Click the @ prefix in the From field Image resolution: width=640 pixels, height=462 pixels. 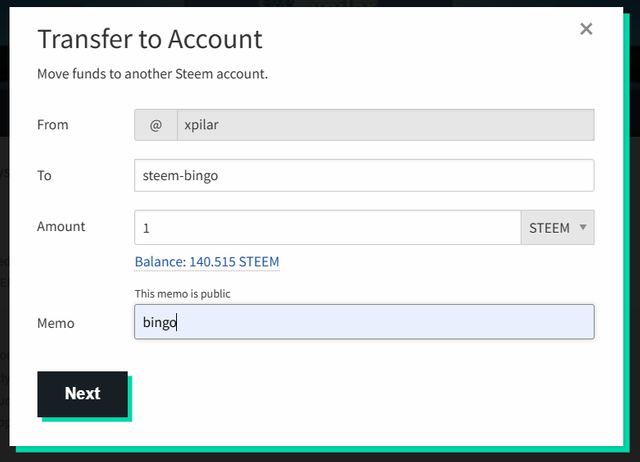[156, 125]
